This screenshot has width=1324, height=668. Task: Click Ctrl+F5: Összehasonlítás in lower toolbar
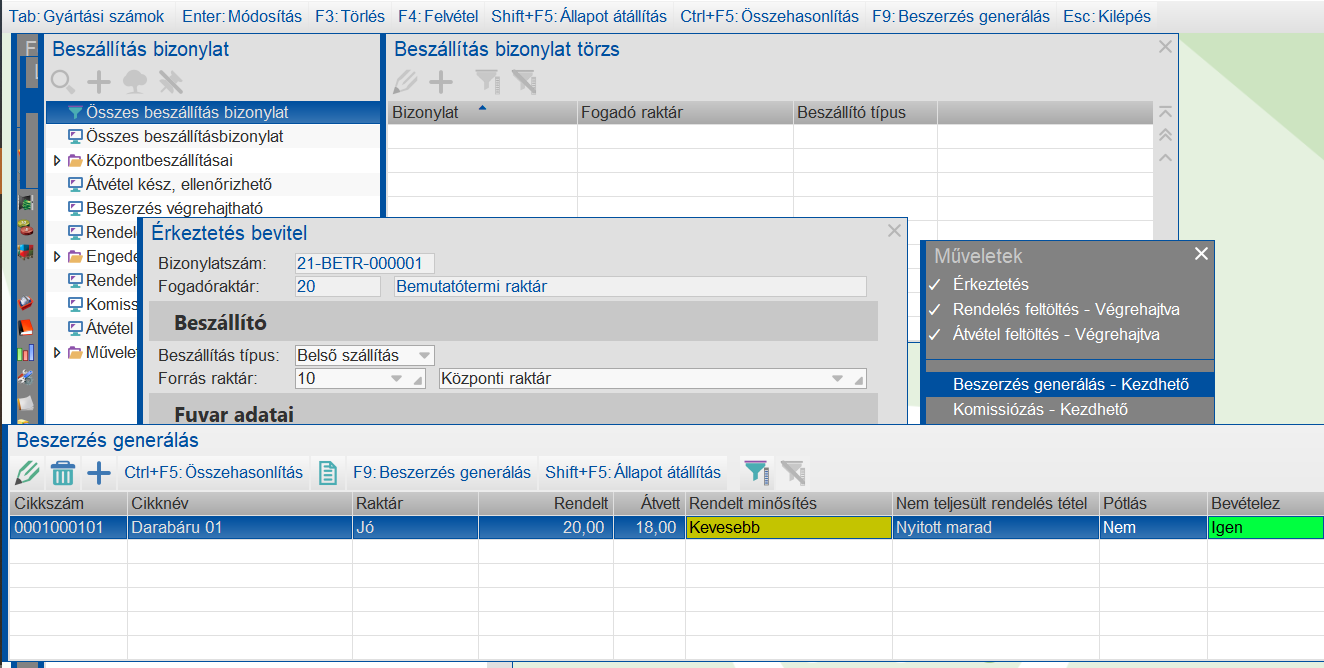click(214, 472)
